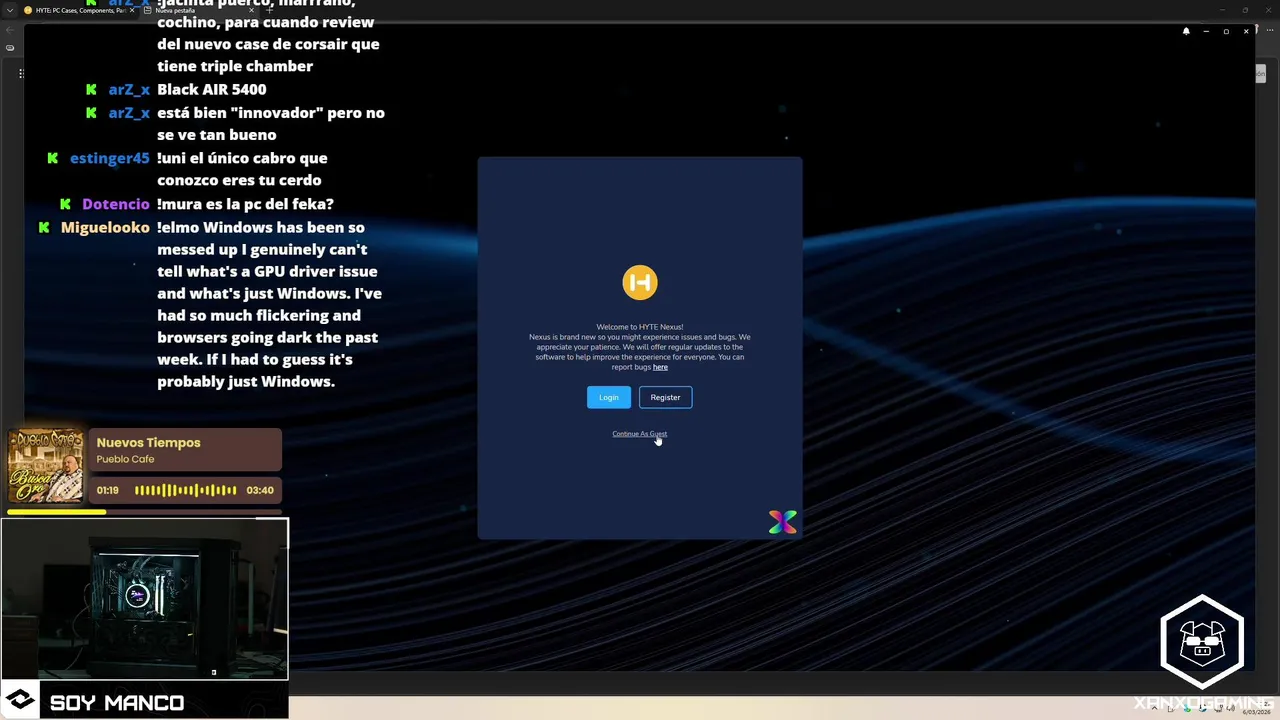Maximize the HYTE Nexus window
Viewport: 1280px width, 720px height.
click(x=1226, y=31)
